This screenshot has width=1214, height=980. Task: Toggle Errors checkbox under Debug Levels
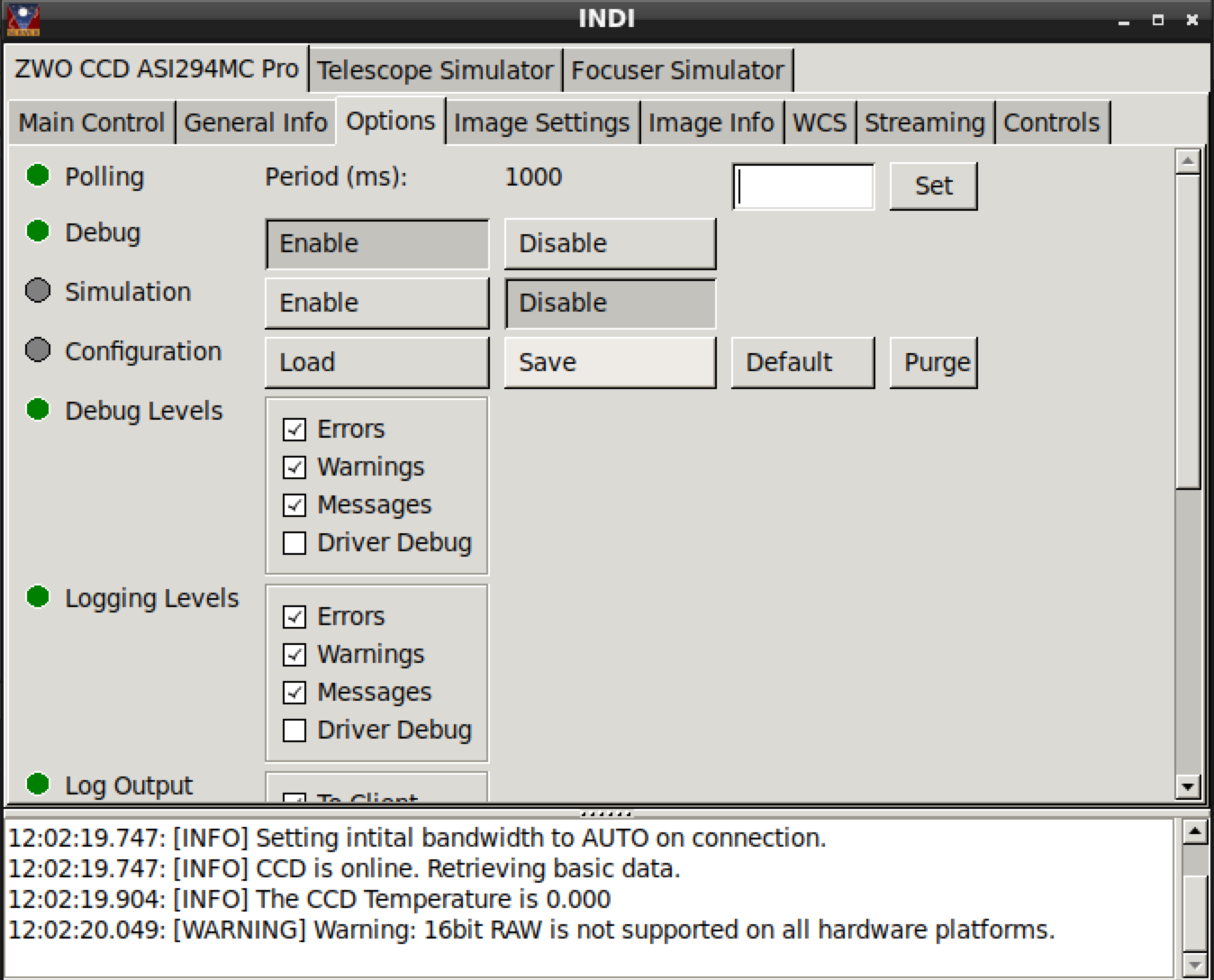294,430
